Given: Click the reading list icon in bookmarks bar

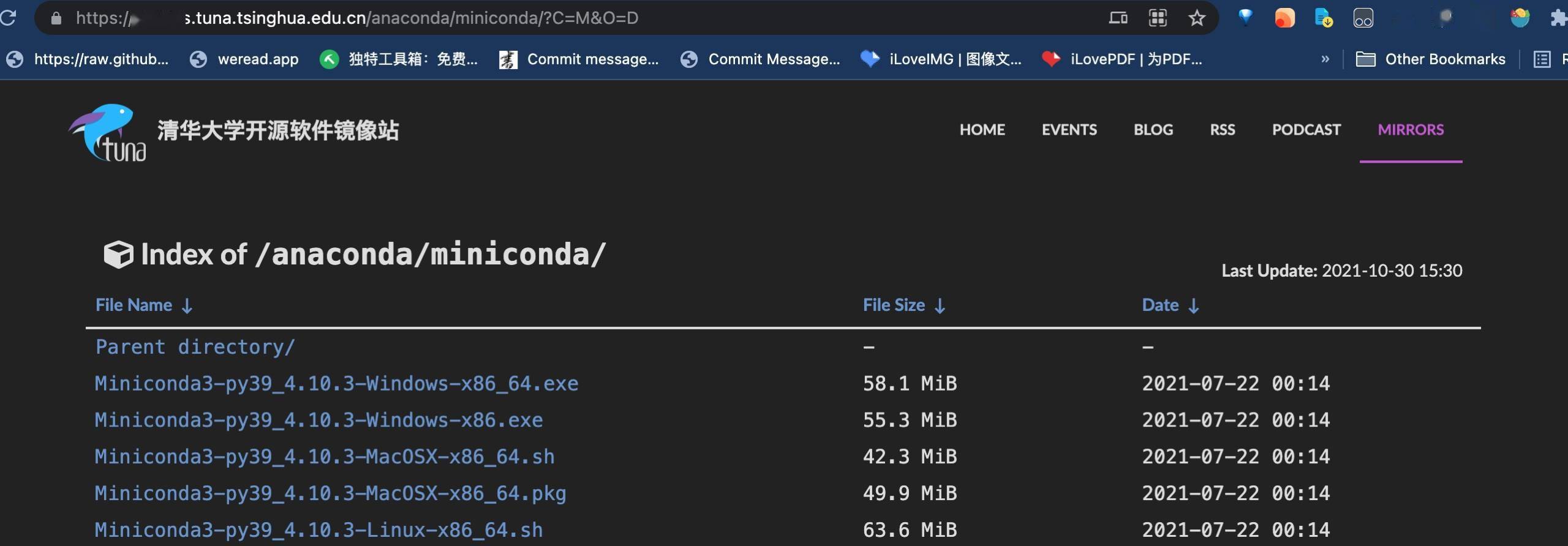Looking at the screenshot, I should [1542, 59].
